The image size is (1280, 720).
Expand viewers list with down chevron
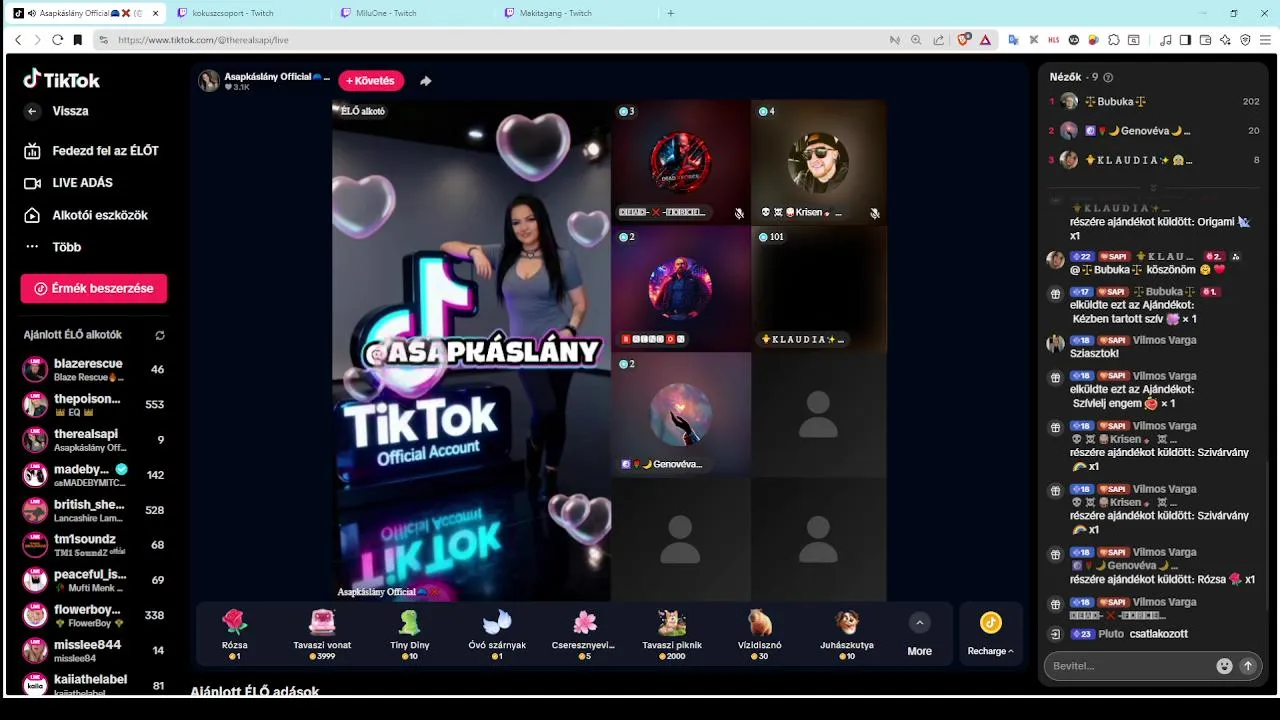point(1153,188)
